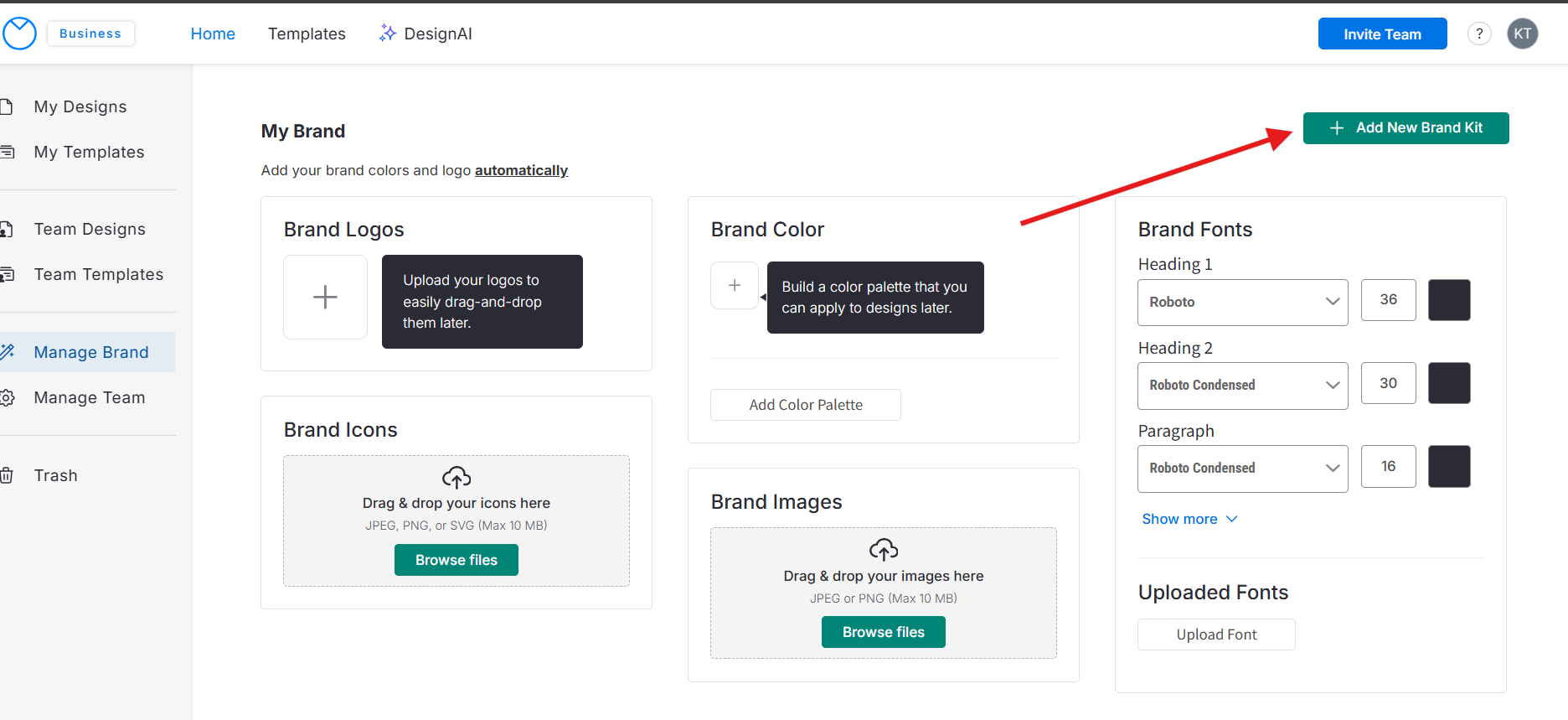Click the app logo in top left
Screen dimensions: 1568x720
(19, 34)
